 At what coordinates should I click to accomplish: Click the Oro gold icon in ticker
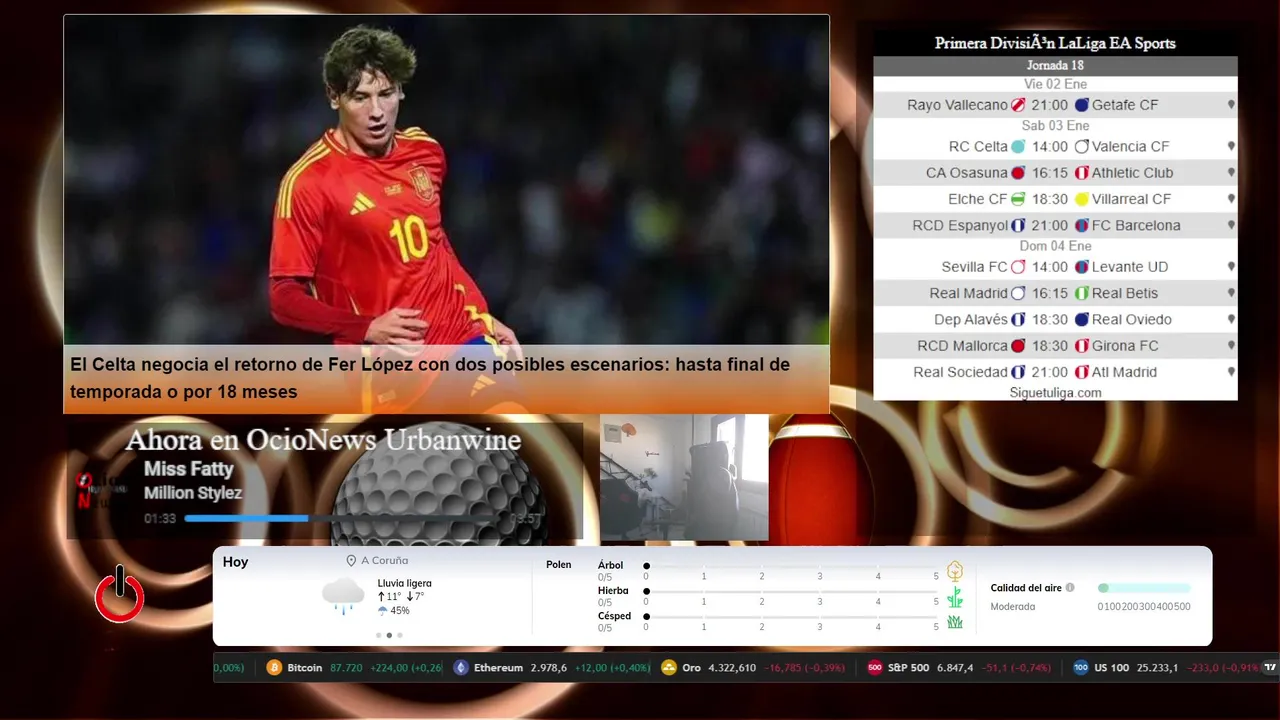pyautogui.click(x=669, y=667)
